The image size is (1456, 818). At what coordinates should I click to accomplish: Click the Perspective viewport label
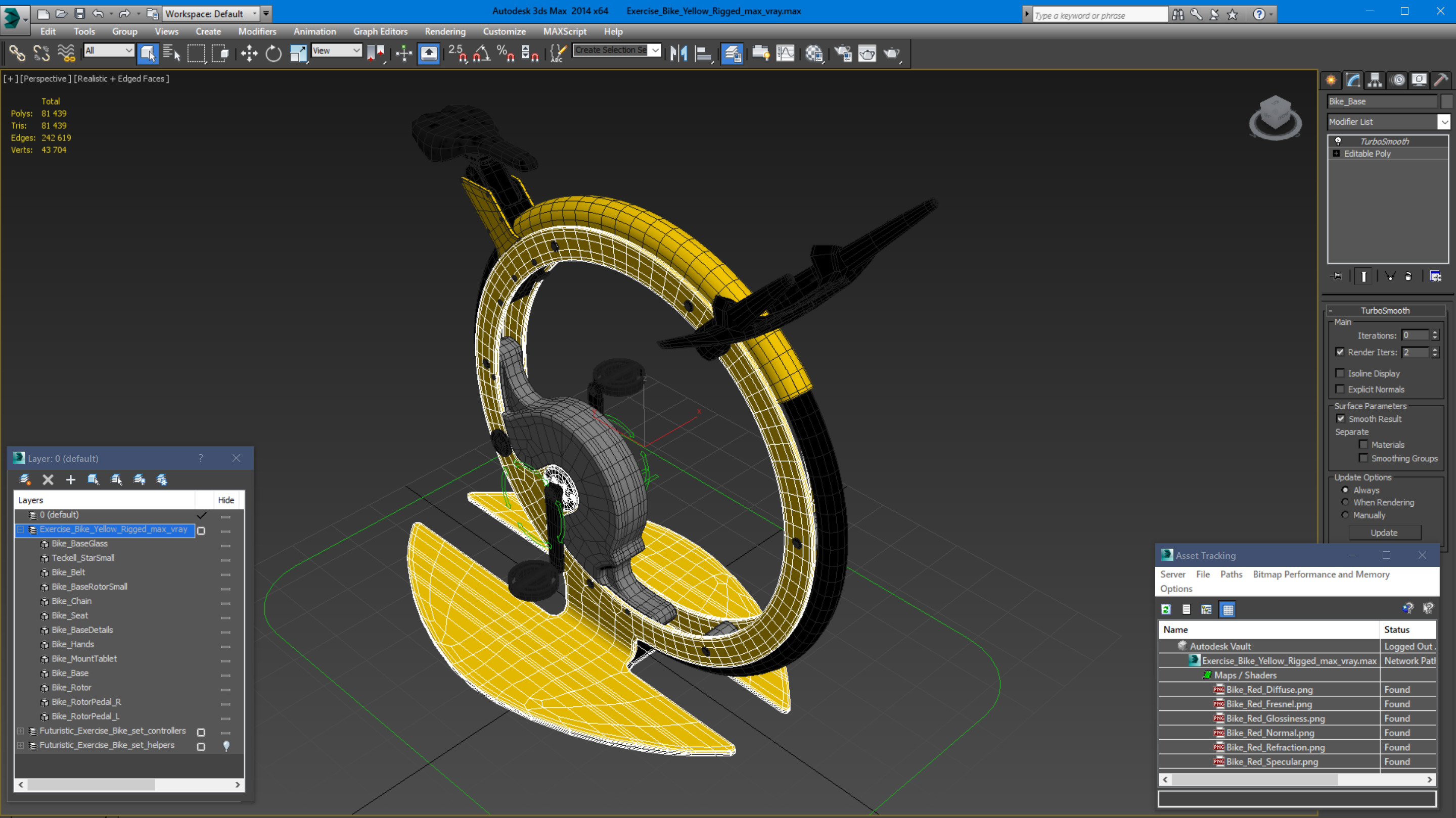pyautogui.click(x=45, y=78)
